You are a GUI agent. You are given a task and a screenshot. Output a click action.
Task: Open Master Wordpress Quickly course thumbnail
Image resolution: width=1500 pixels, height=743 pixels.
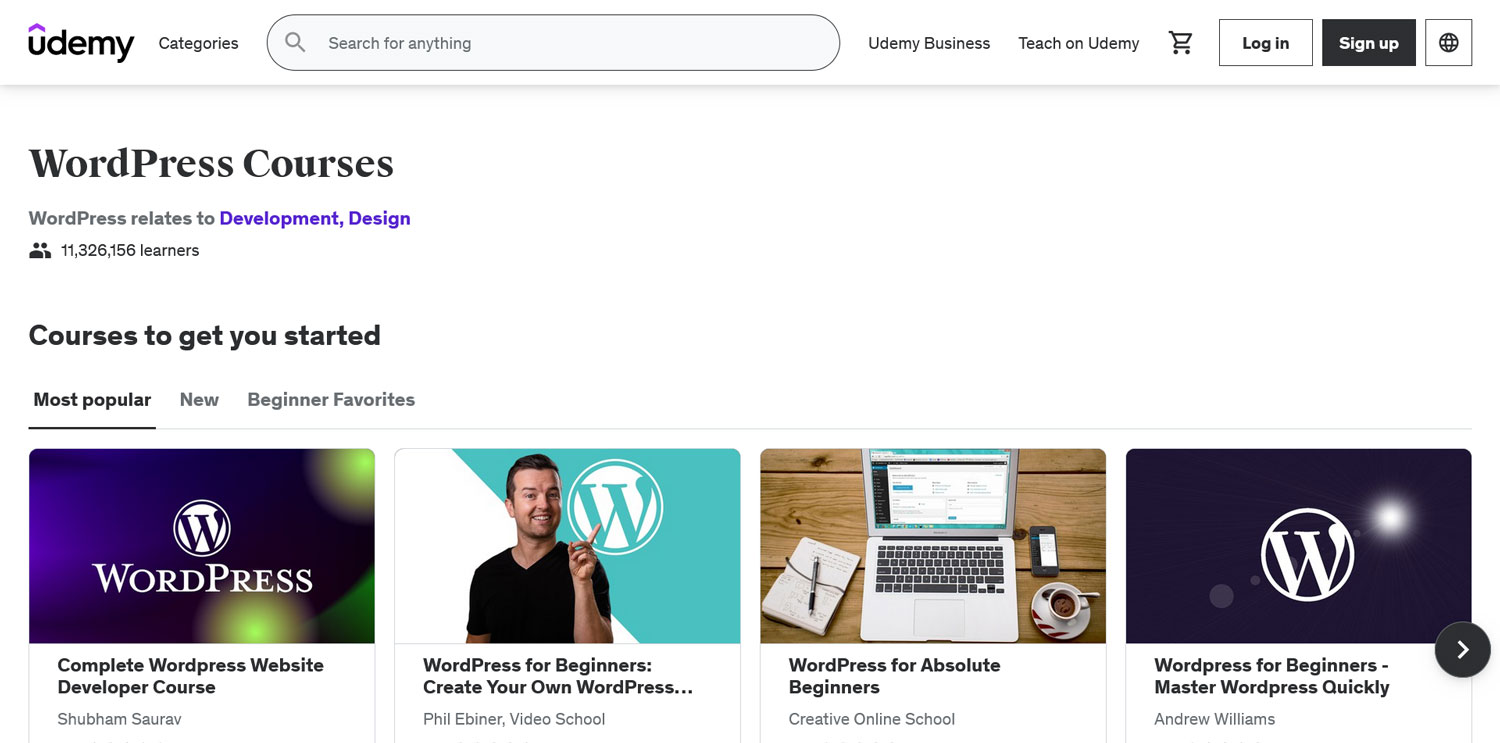point(1298,546)
